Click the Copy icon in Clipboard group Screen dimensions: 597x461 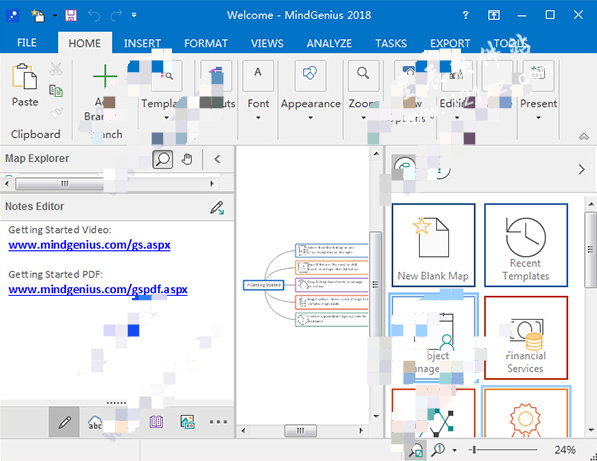(56, 91)
